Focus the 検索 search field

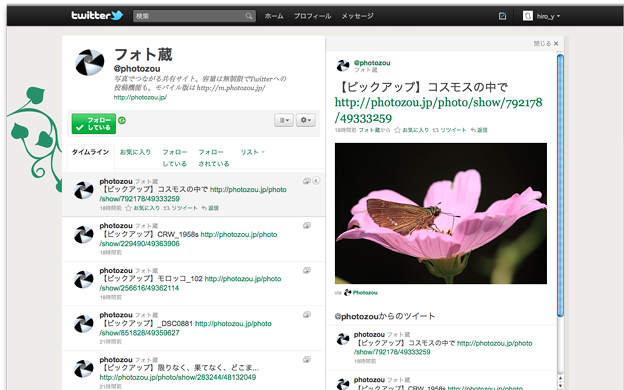coord(194,16)
